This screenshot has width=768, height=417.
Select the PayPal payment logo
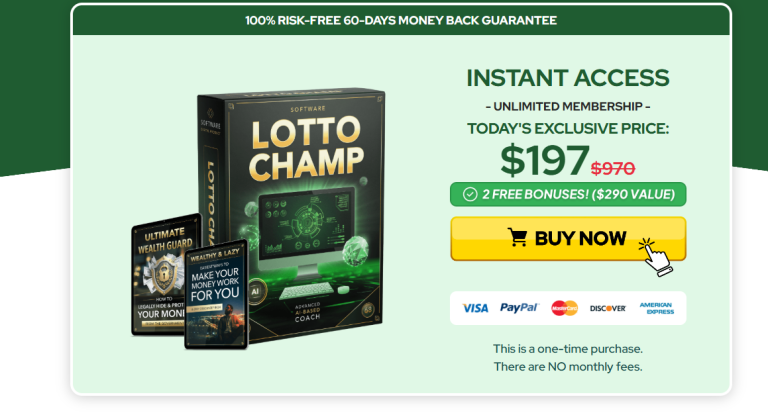[x=519, y=308]
